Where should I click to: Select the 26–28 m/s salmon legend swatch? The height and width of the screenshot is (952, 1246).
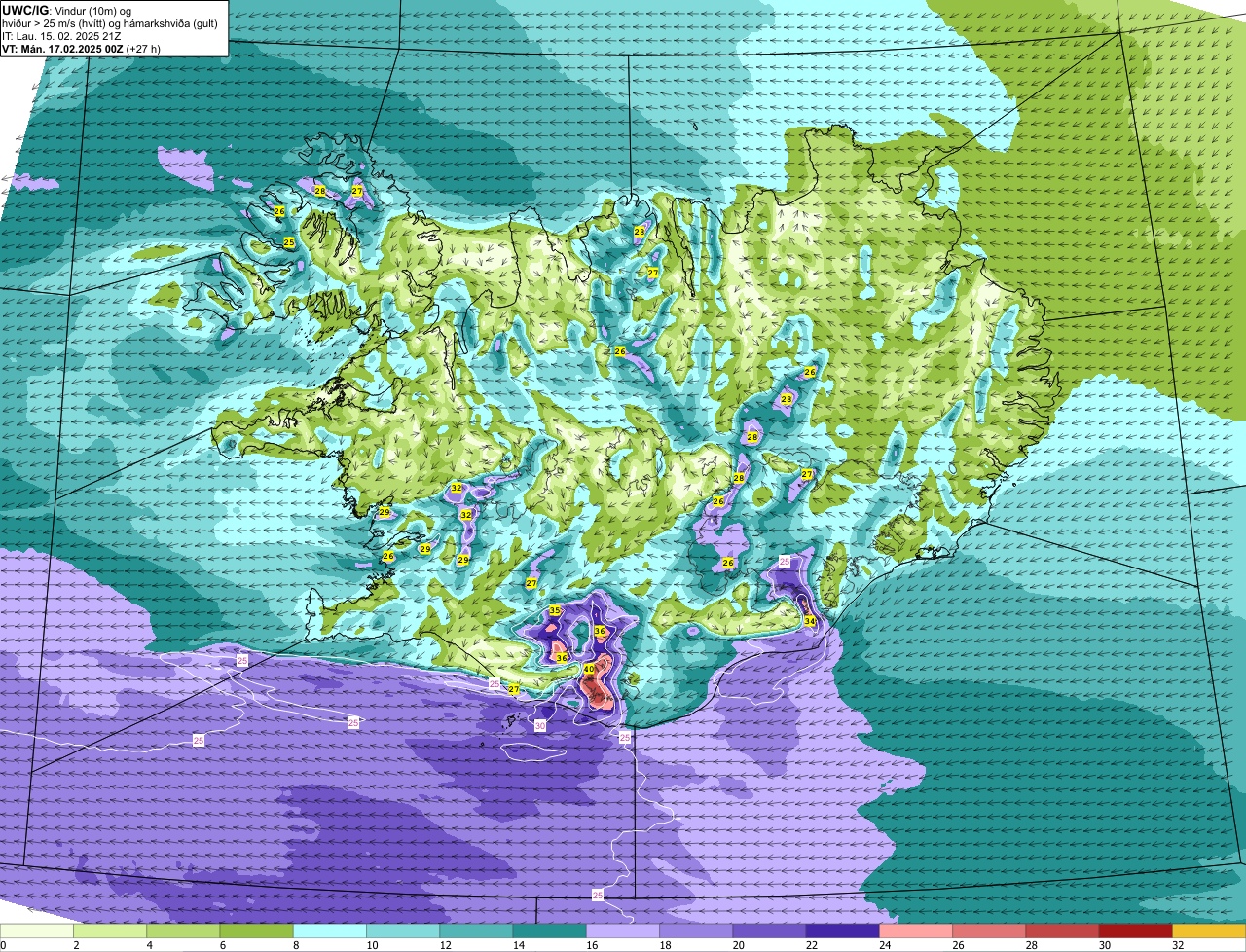tap(989, 932)
